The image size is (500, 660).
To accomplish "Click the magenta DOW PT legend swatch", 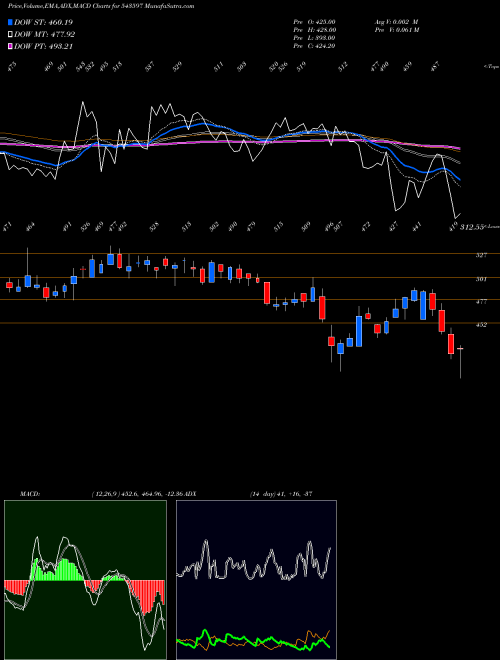I will pyautogui.click(x=10, y=46).
